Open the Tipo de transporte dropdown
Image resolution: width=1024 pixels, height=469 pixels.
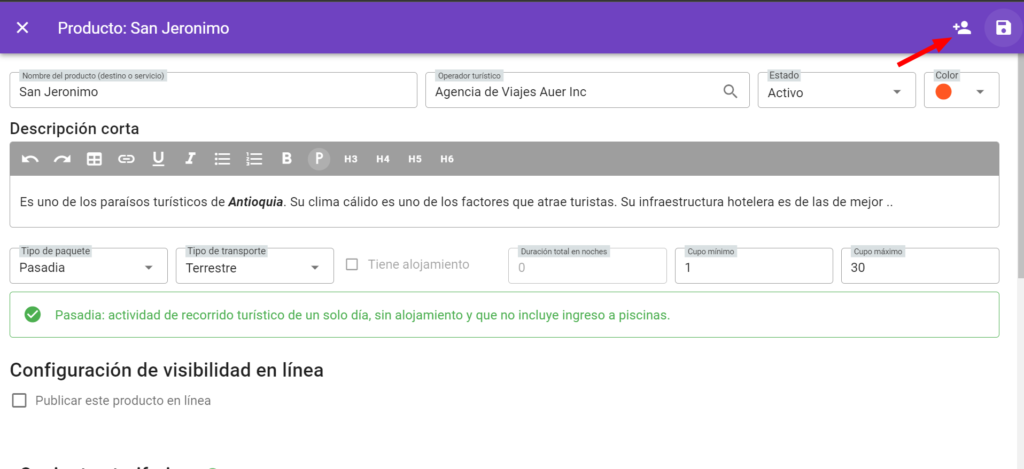coord(255,266)
